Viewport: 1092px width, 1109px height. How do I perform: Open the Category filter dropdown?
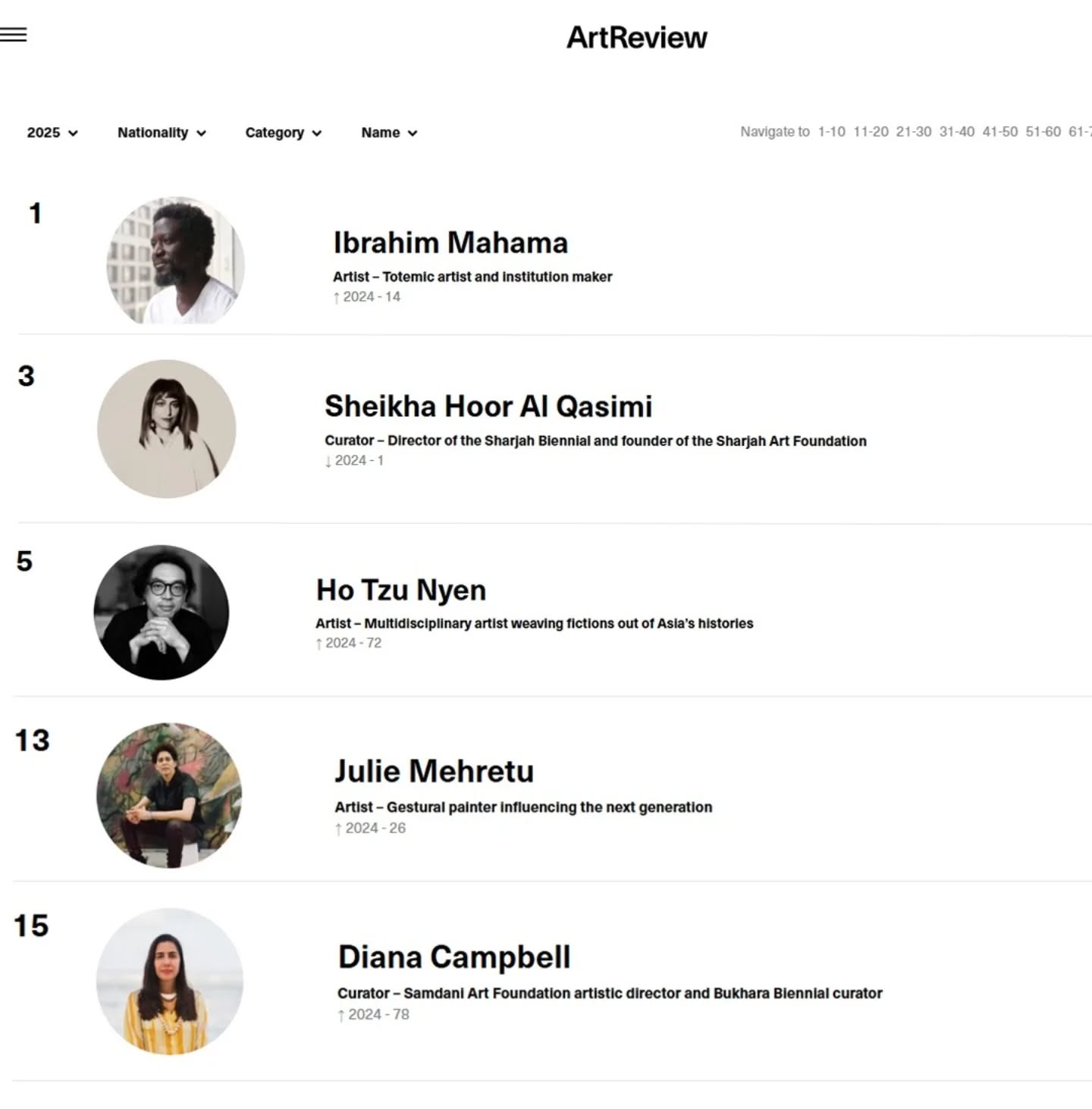281,133
